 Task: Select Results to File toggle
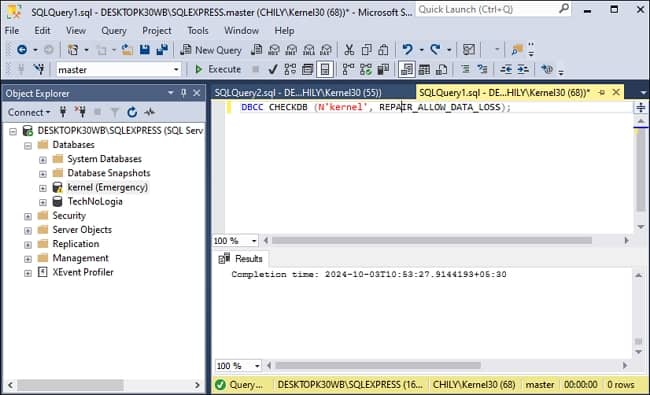click(441, 69)
